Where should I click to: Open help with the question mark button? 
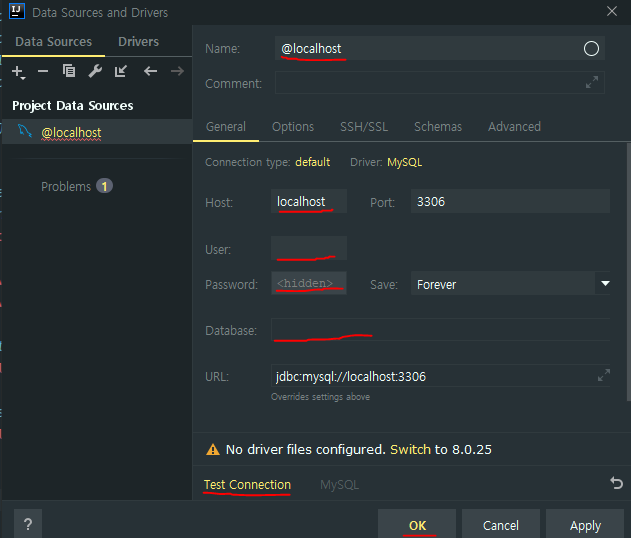coord(28,524)
